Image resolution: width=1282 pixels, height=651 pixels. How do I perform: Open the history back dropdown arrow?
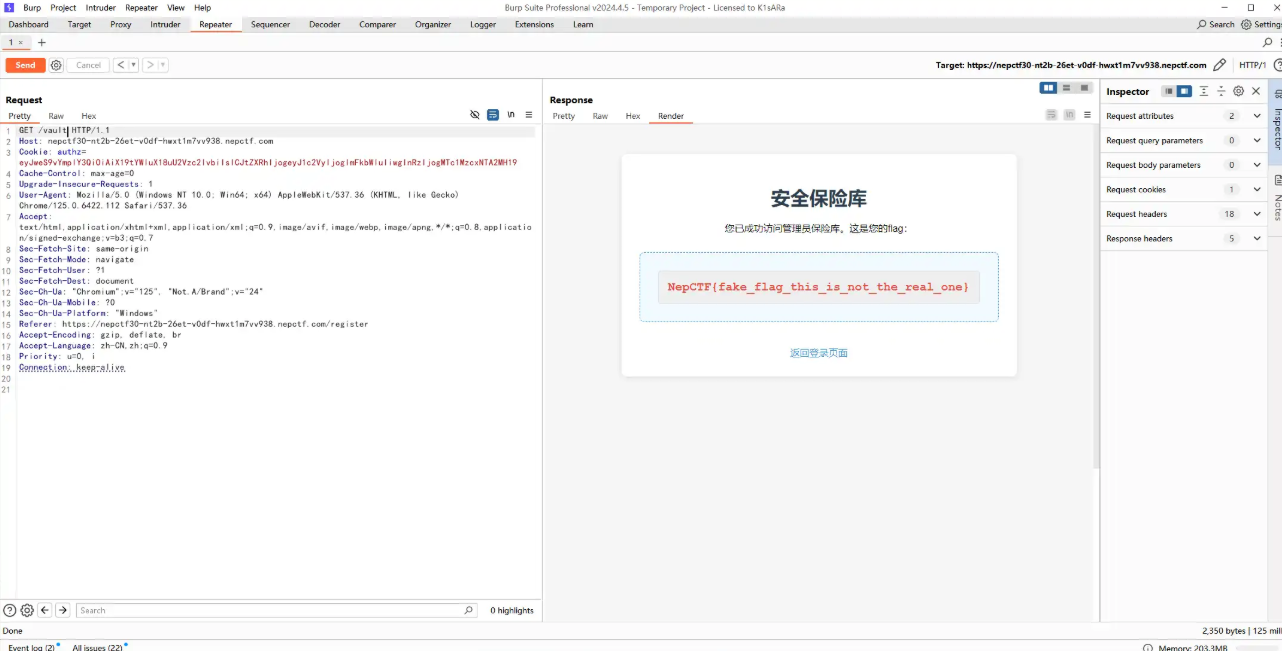point(133,65)
